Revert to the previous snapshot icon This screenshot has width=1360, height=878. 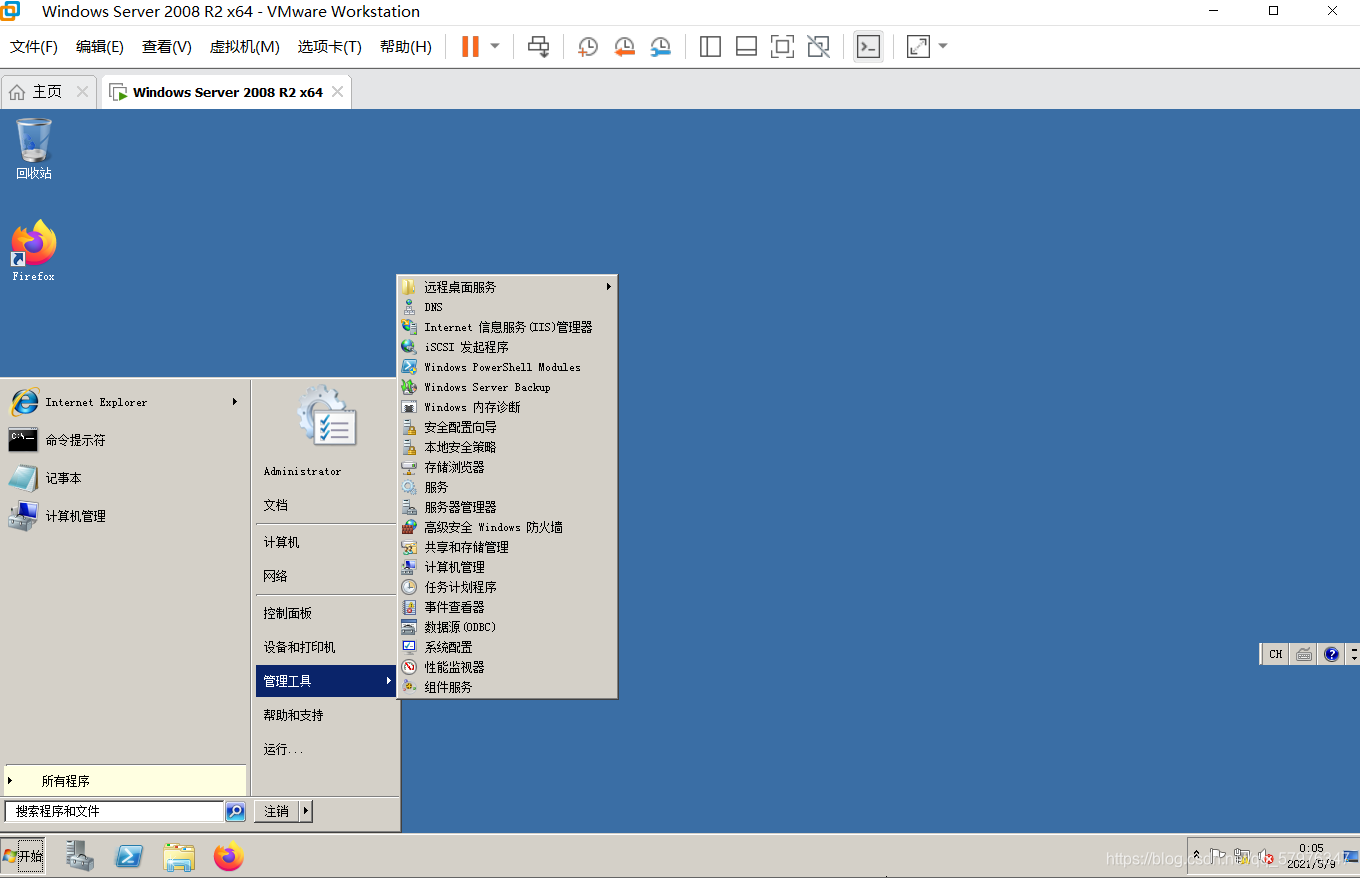pyautogui.click(x=624, y=47)
